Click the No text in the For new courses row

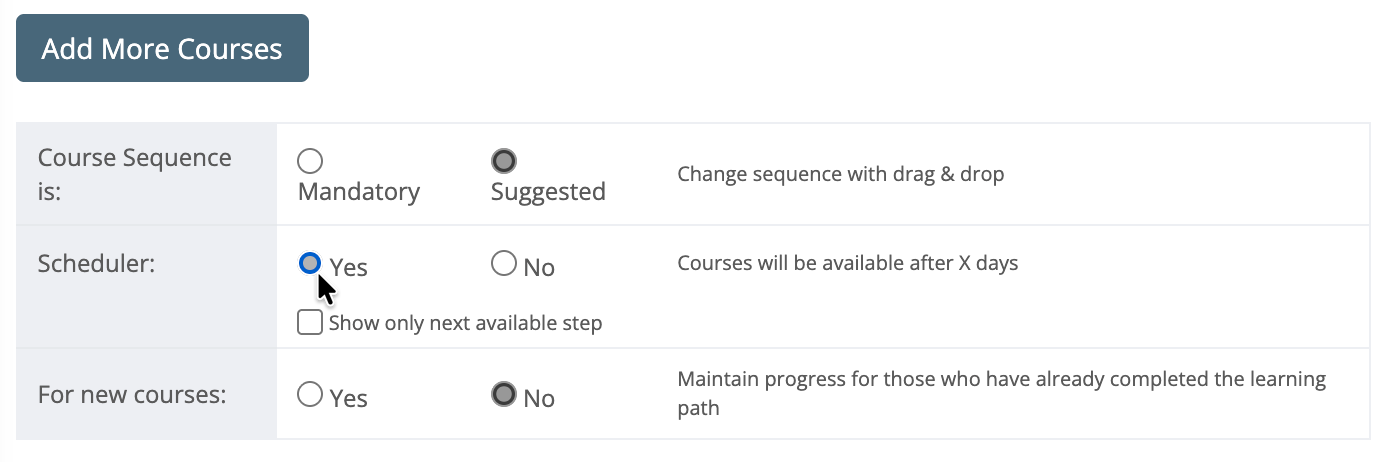(539, 399)
